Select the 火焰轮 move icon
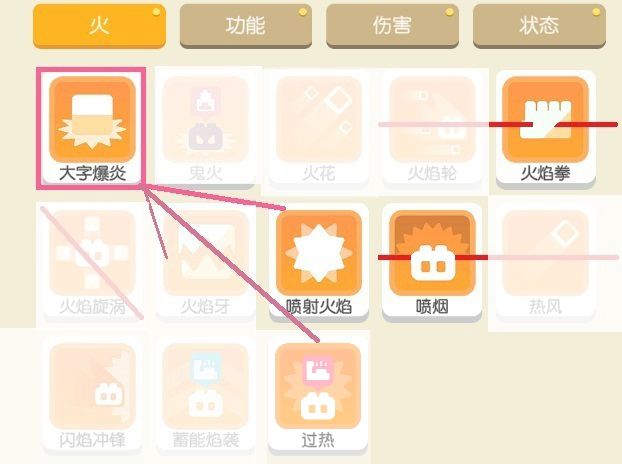The image size is (622, 464). click(432, 119)
